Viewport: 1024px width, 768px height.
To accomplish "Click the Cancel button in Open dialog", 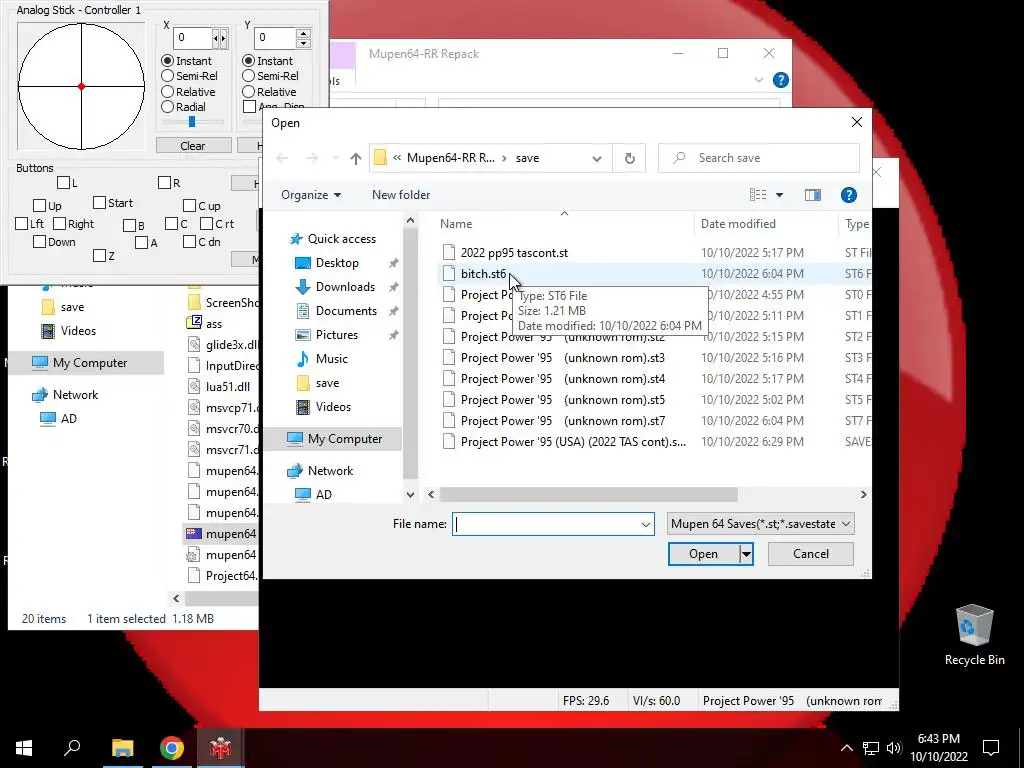I will pyautogui.click(x=810, y=554).
